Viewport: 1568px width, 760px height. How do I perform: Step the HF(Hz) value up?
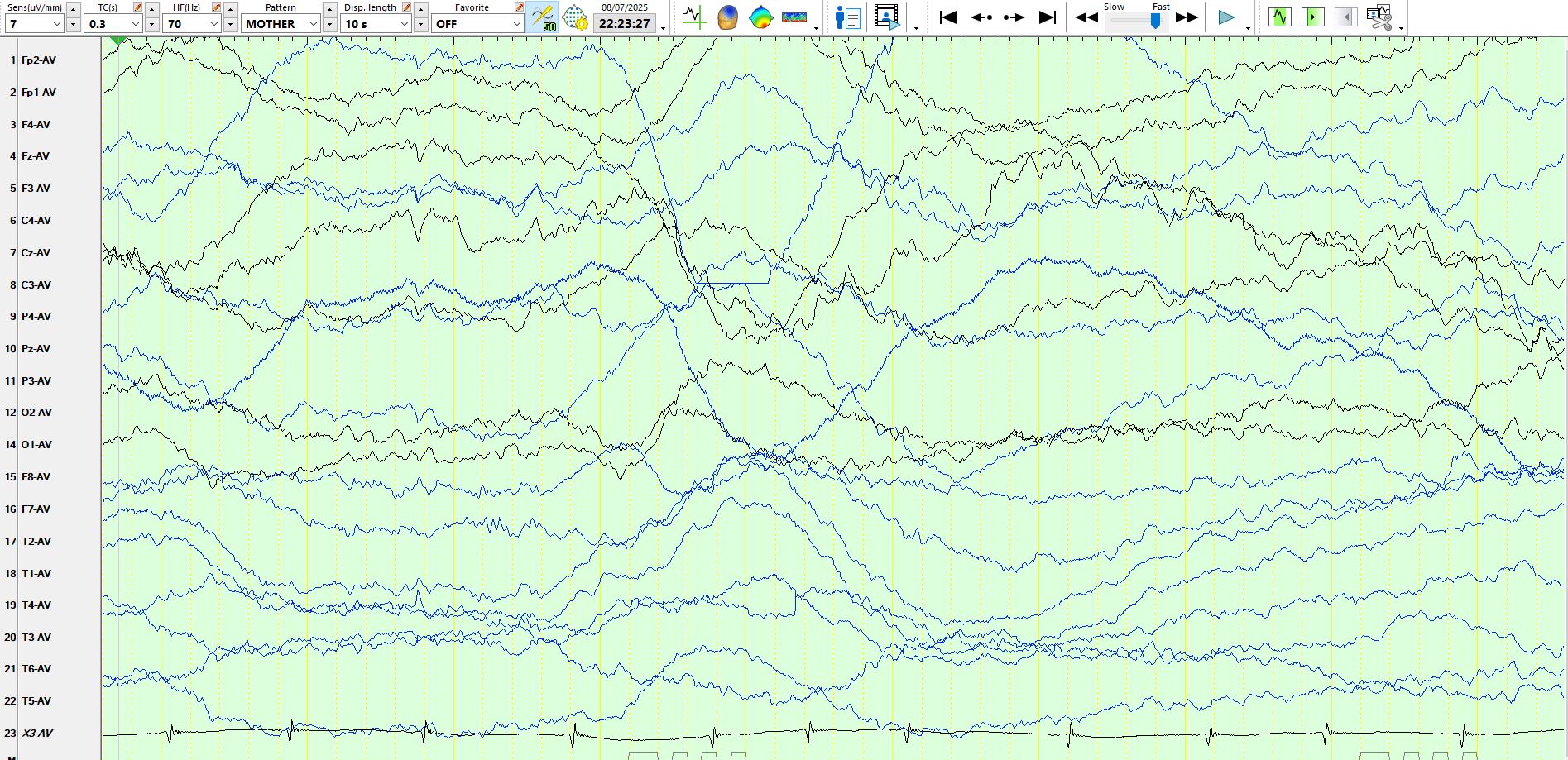231,8
